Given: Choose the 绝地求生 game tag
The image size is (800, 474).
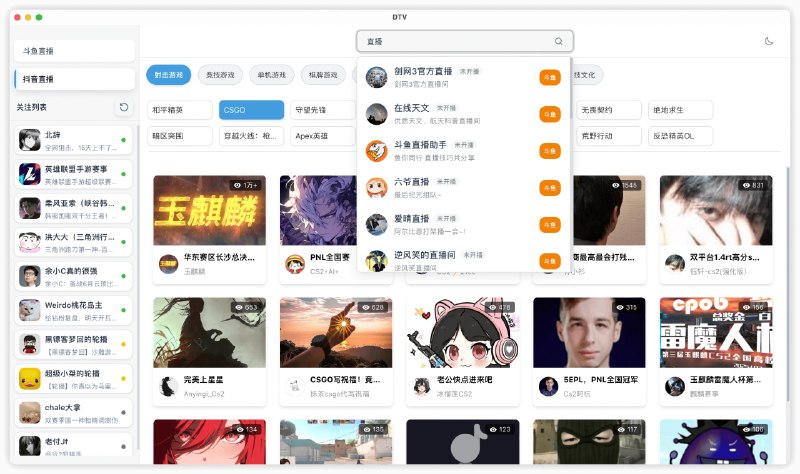Looking at the screenshot, I should 681,110.
